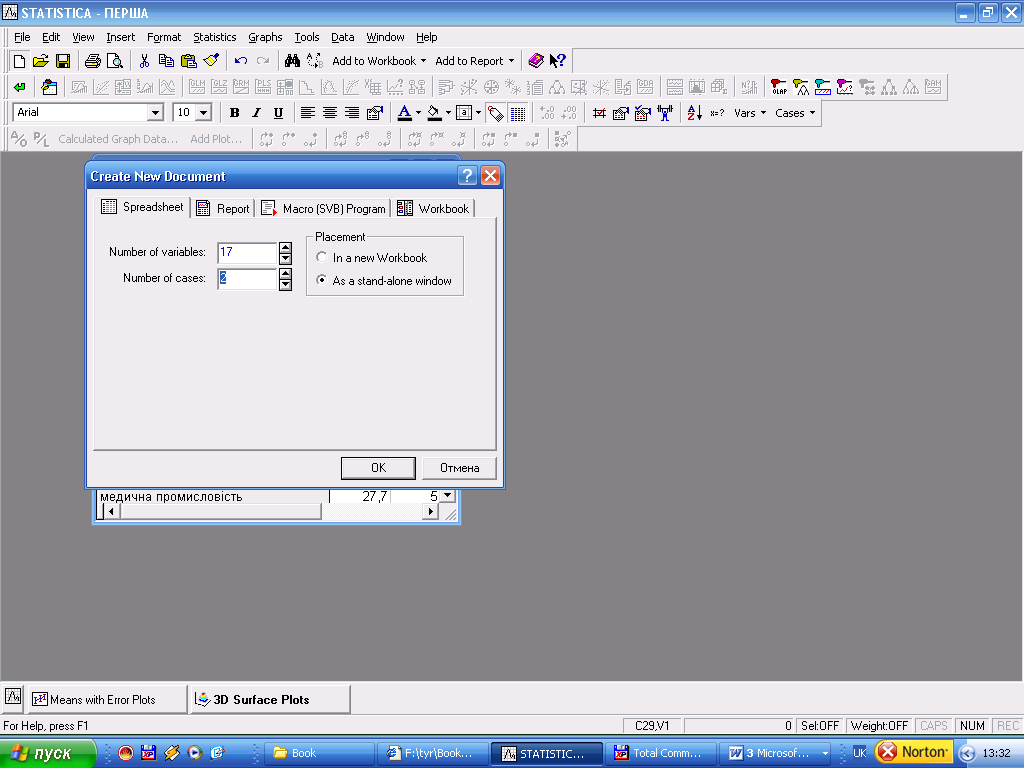1024x768 pixels.
Task: Click the New document toolbar icon
Action: (x=19, y=61)
